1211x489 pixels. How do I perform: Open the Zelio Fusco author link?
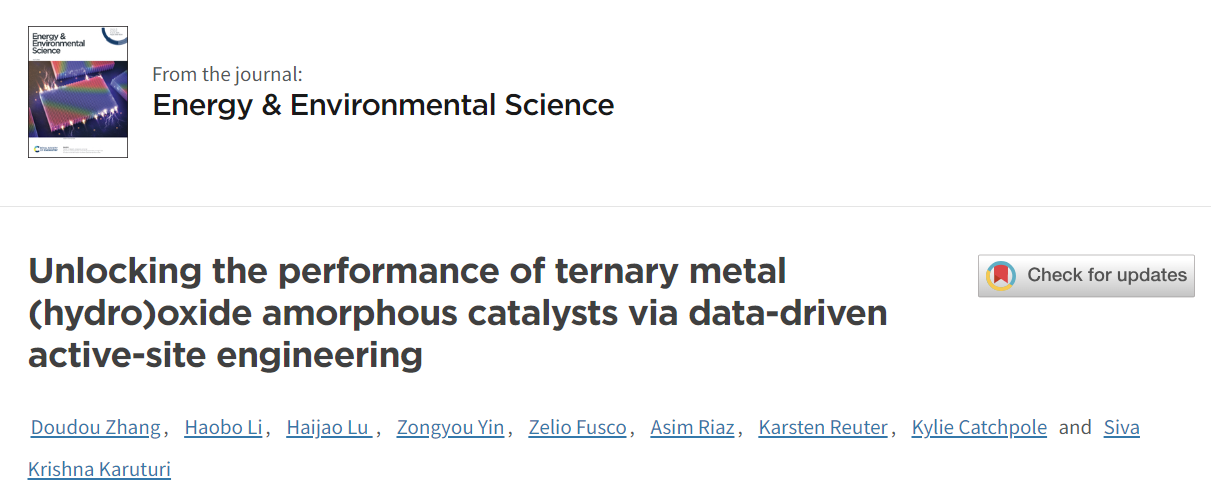tap(577, 428)
